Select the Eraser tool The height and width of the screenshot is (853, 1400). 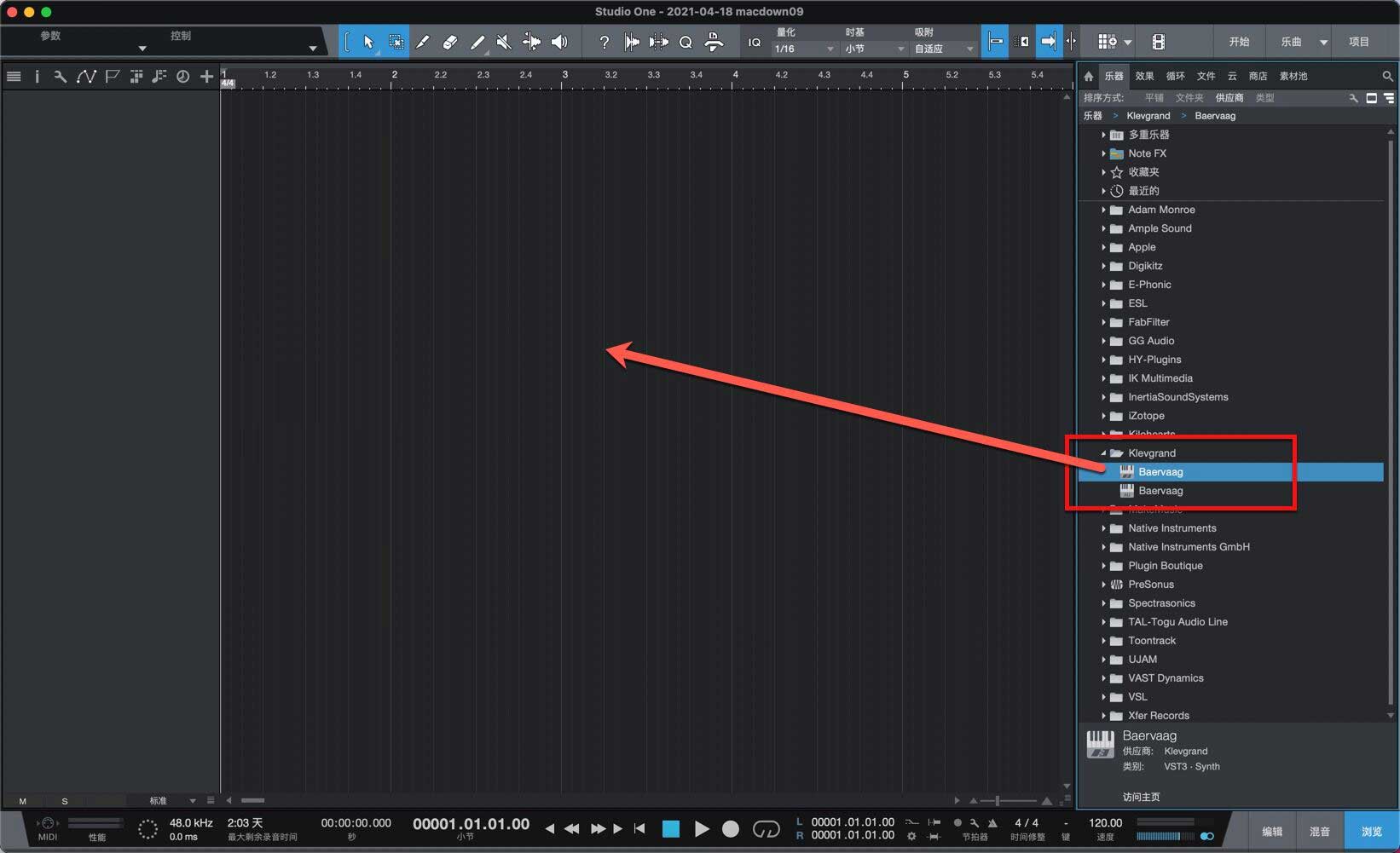449,42
